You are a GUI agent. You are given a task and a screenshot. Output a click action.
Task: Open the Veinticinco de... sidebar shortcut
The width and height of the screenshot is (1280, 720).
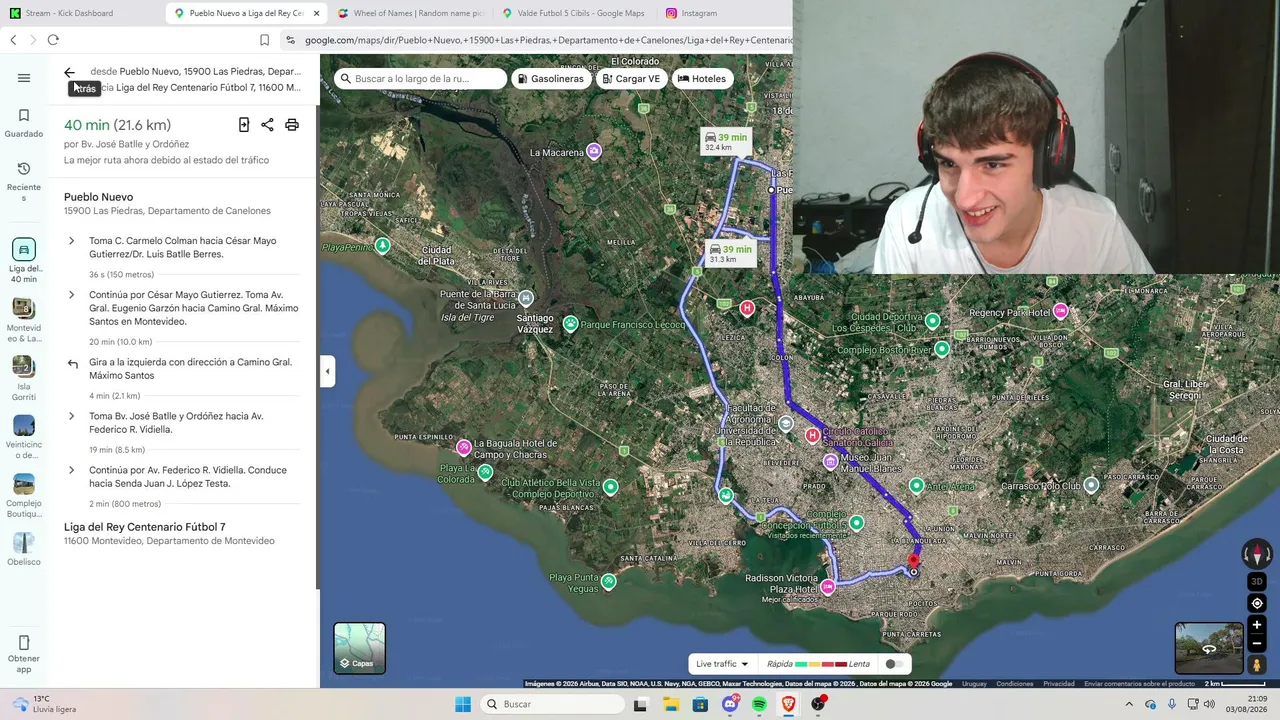pos(24,438)
